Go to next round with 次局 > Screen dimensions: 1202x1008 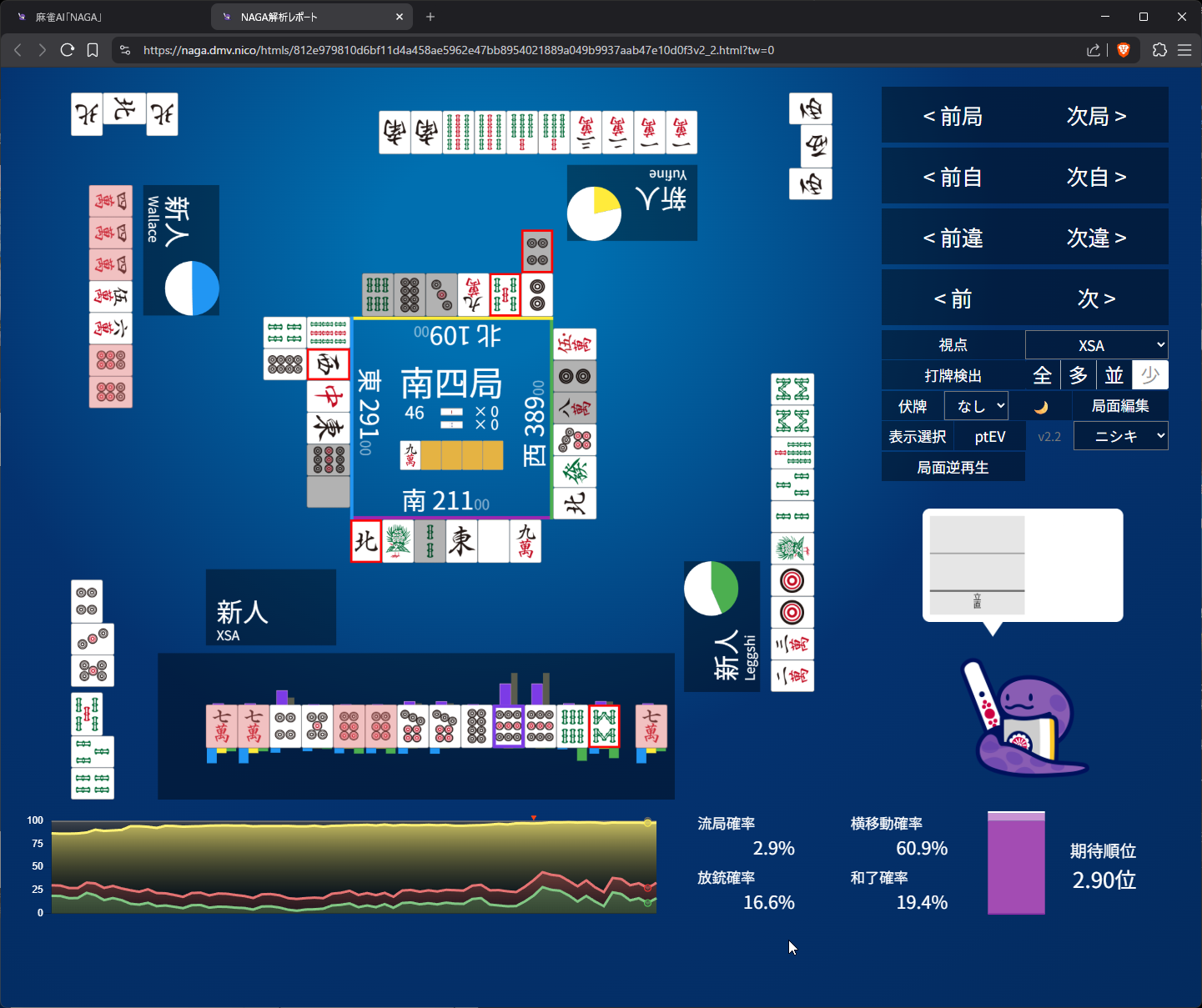(1096, 116)
